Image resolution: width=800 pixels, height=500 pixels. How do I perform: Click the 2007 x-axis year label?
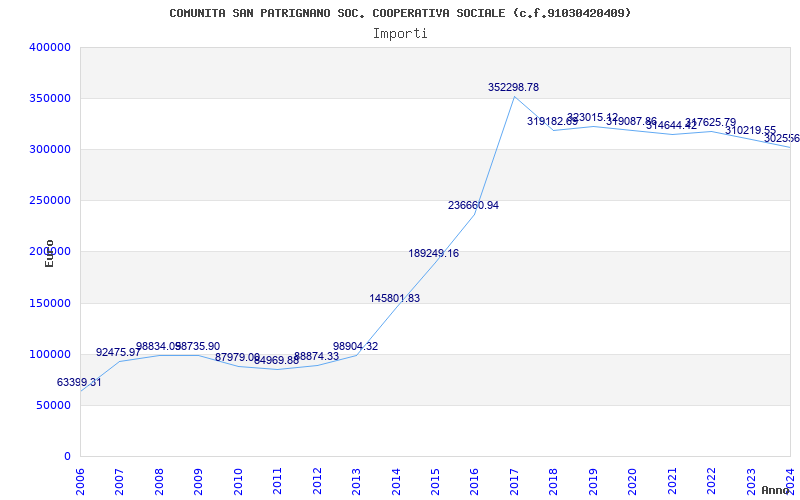click(x=119, y=481)
